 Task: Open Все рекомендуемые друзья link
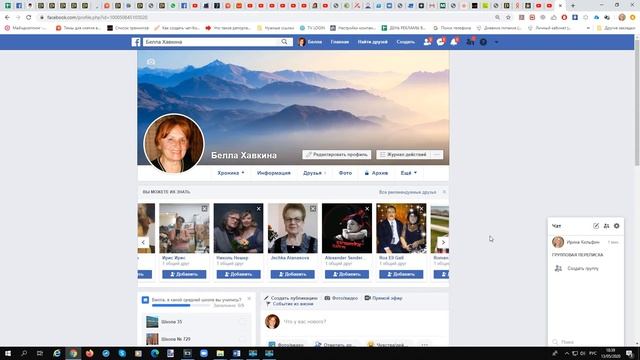[x=407, y=192]
